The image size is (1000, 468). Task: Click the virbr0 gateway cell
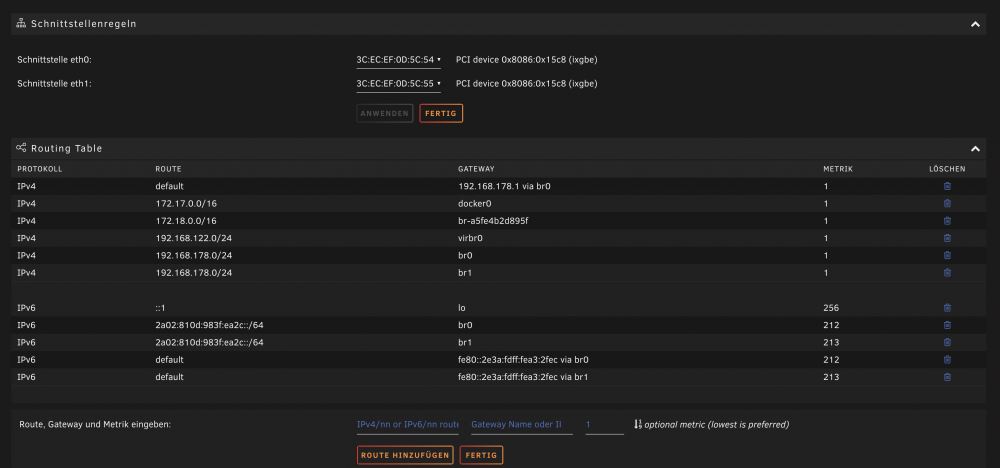(x=471, y=238)
